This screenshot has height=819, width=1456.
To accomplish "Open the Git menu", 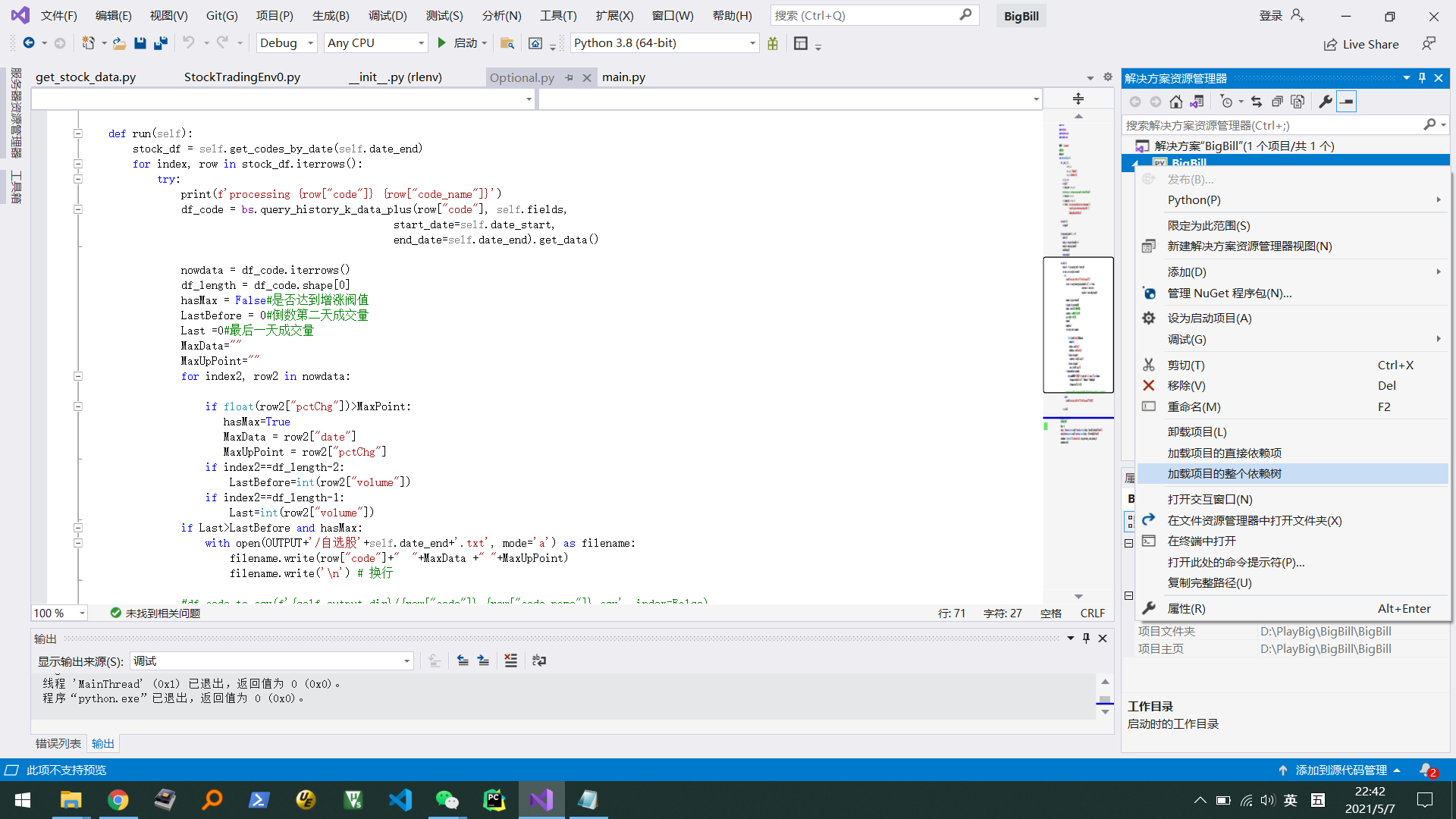I will click(224, 15).
